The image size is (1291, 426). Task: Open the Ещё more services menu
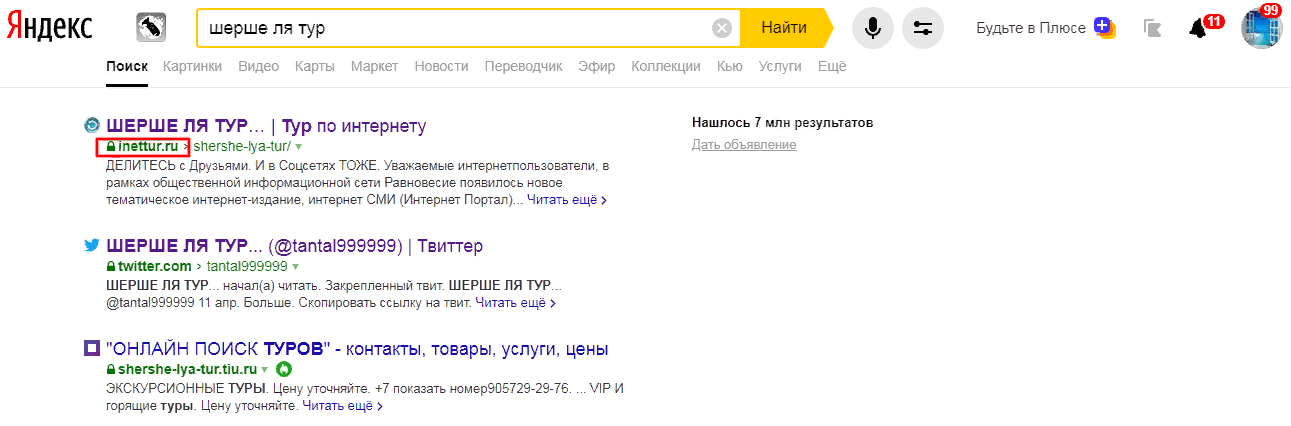click(832, 66)
